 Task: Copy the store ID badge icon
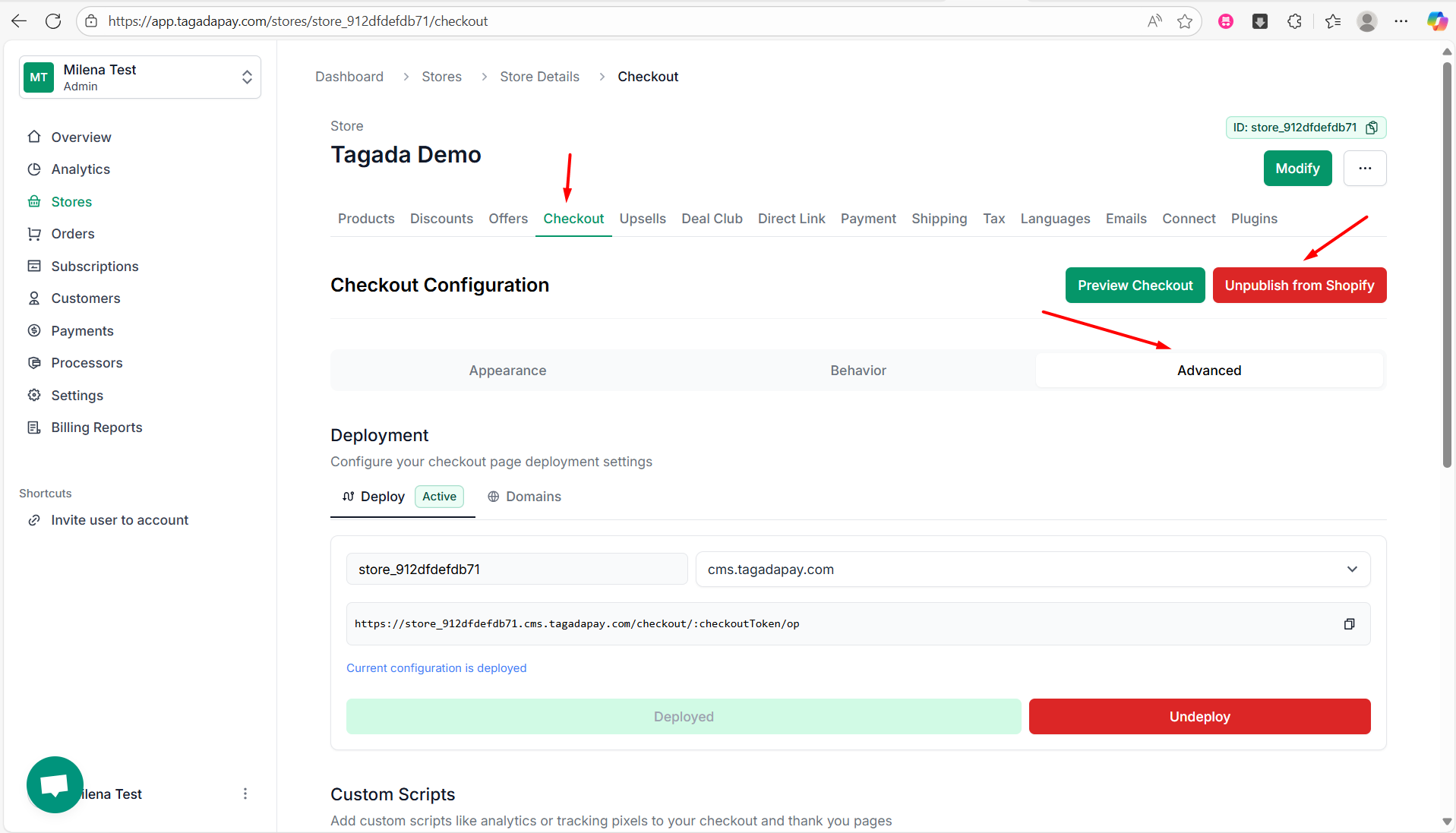point(1372,128)
